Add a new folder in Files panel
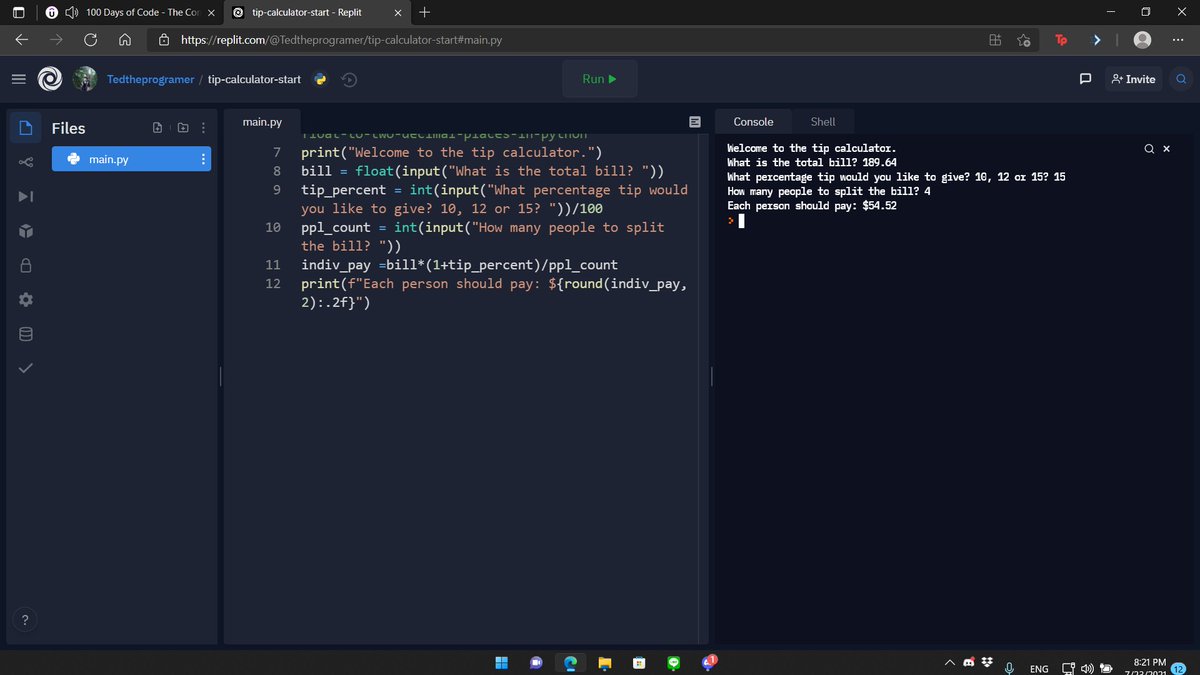Viewport: 1200px width, 675px height. pyautogui.click(x=182, y=128)
